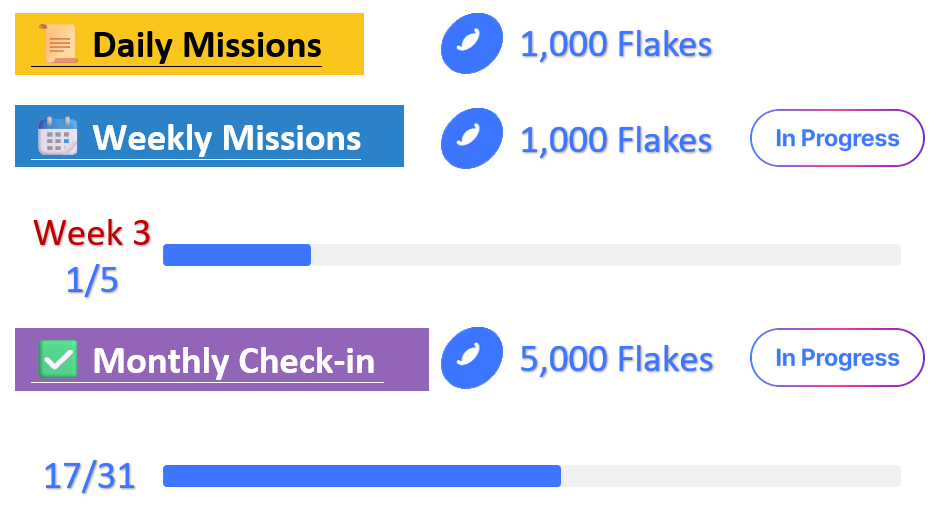The width and height of the screenshot is (952, 532).
Task: Open the Weekly Missions heading
Action: pos(226,138)
